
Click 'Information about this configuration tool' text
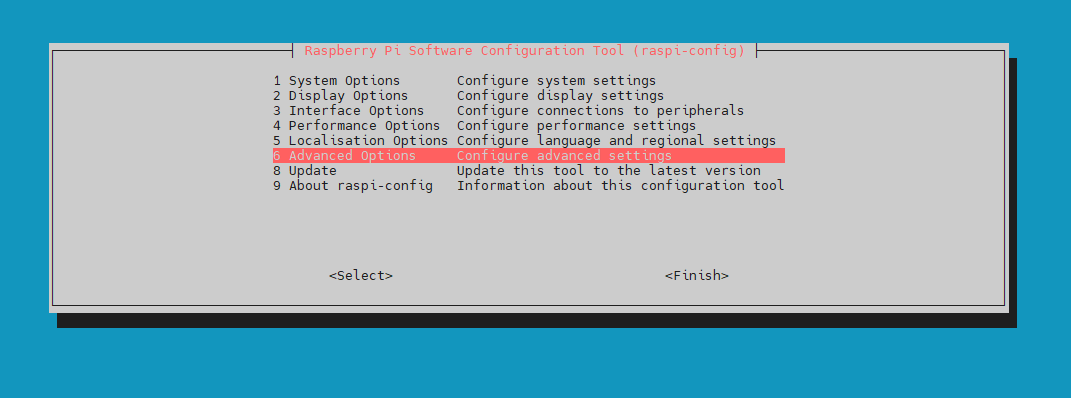coord(620,186)
